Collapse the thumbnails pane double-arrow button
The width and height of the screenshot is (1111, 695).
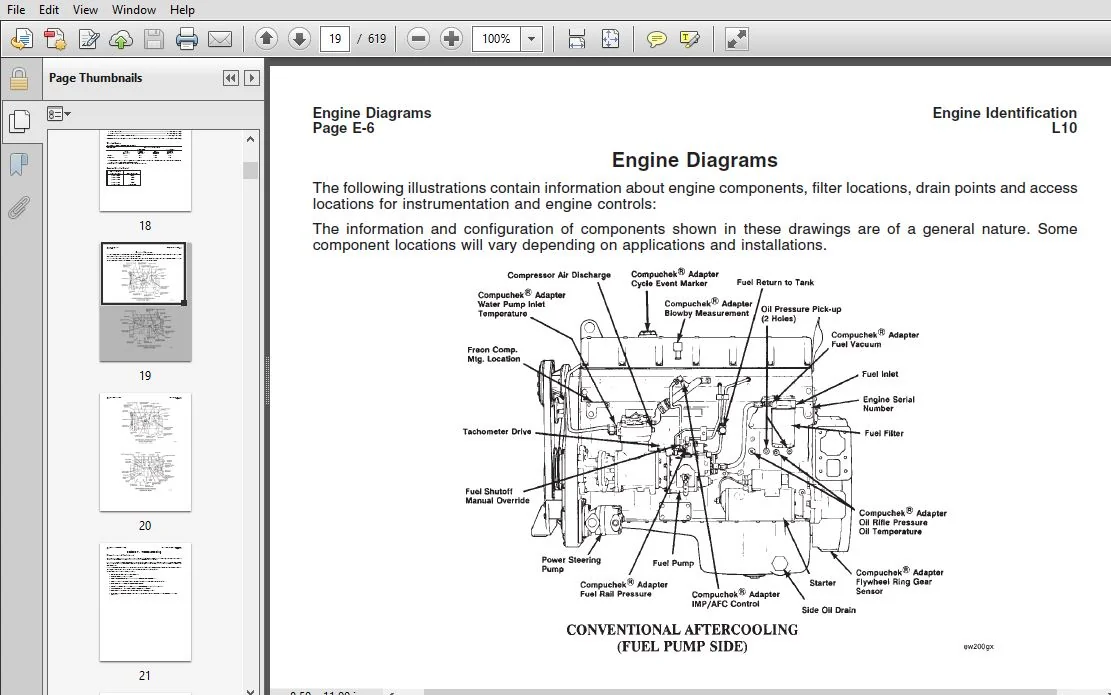coord(230,78)
